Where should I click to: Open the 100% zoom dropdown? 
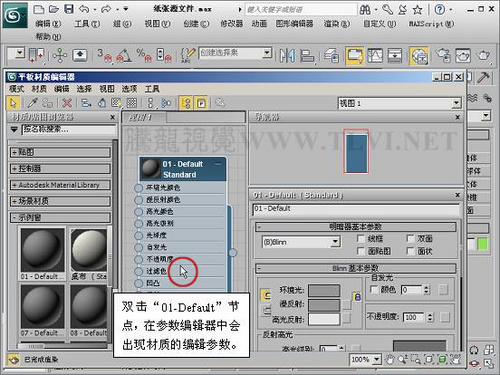(377, 359)
